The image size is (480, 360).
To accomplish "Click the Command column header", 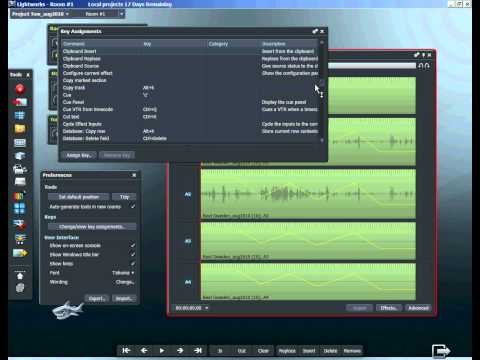I will pos(101,44).
